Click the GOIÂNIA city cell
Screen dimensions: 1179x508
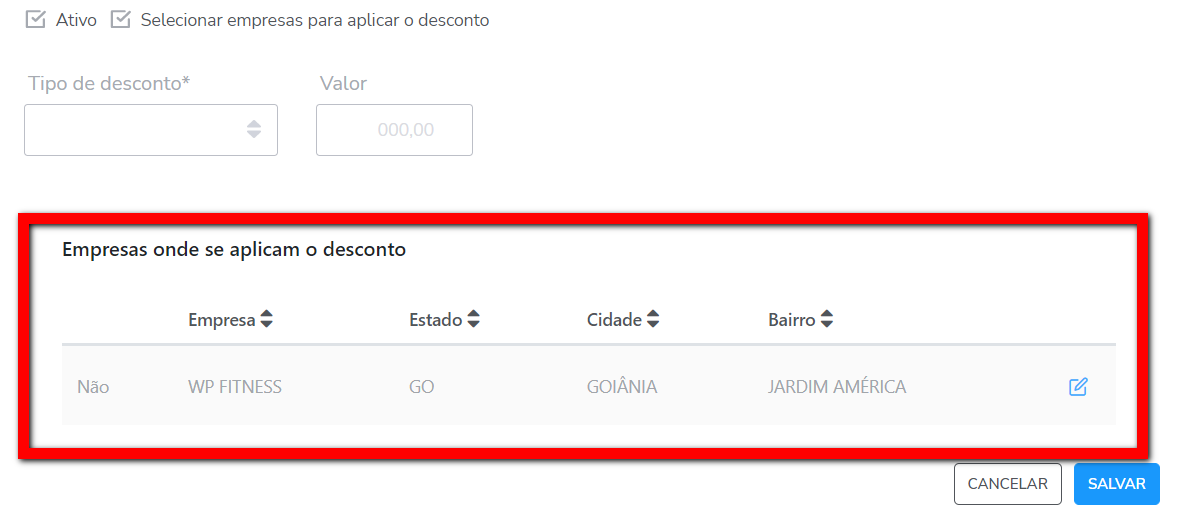tap(622, 387)
